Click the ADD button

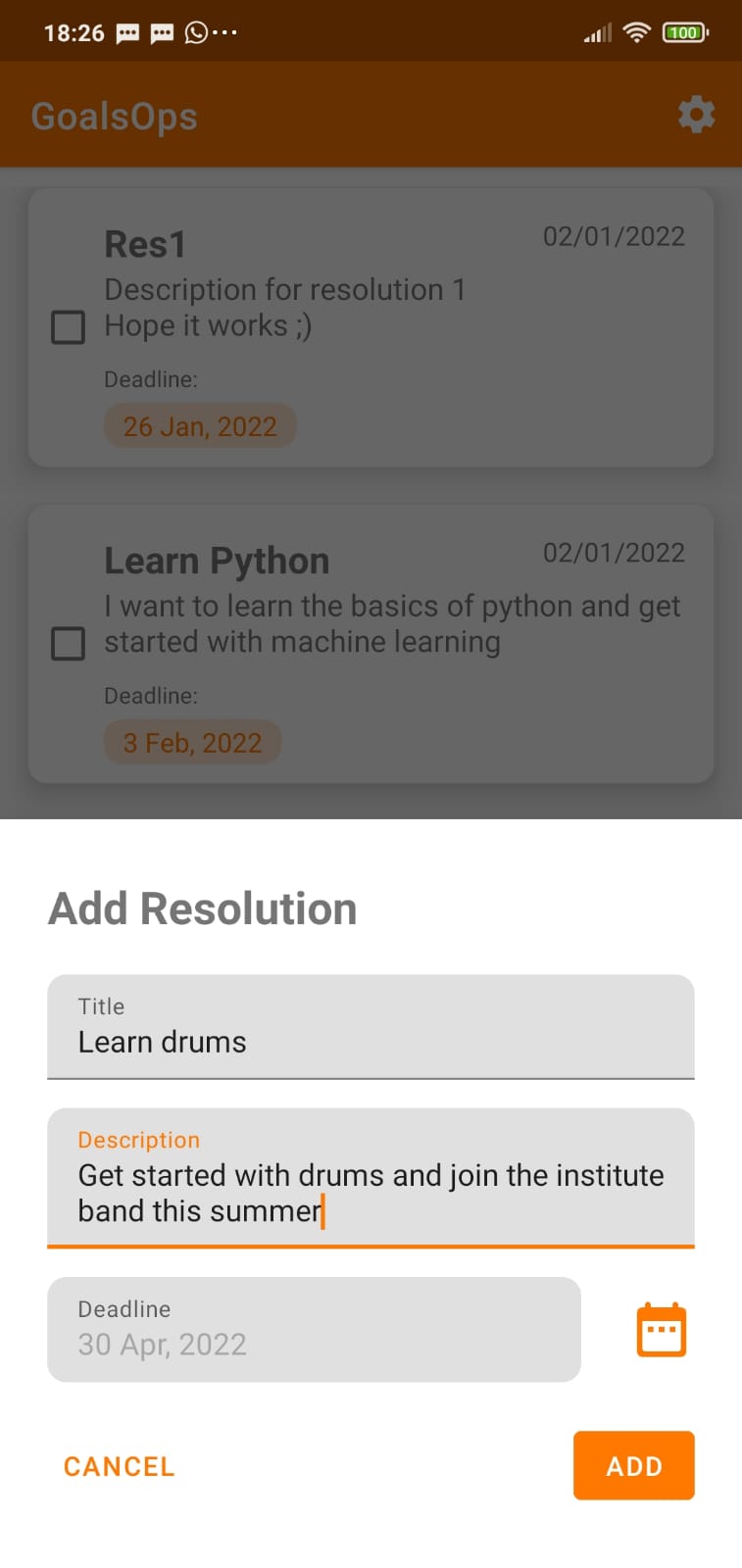(x=634, y=1465)
